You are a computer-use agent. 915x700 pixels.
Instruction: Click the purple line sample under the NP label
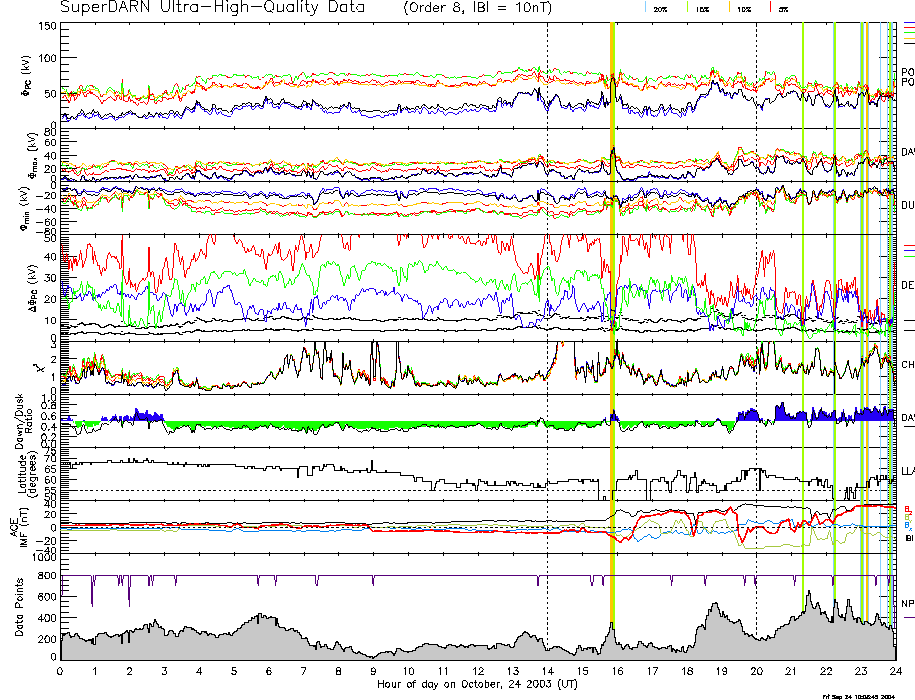pos(909,617)
